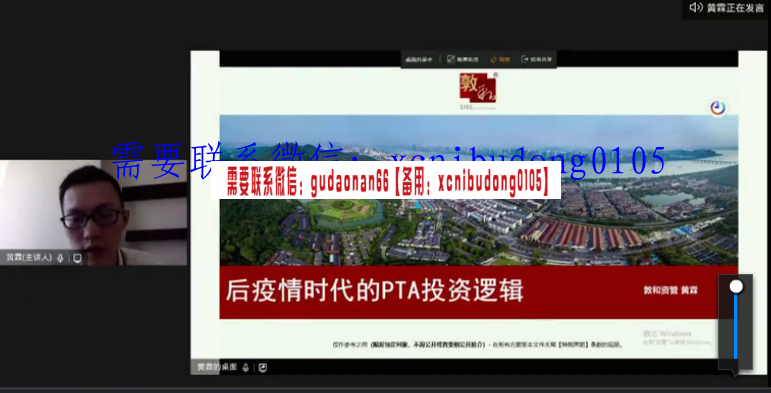Click the screen icon next to 黄霖(主讲人)

click(x=77, y=258)
